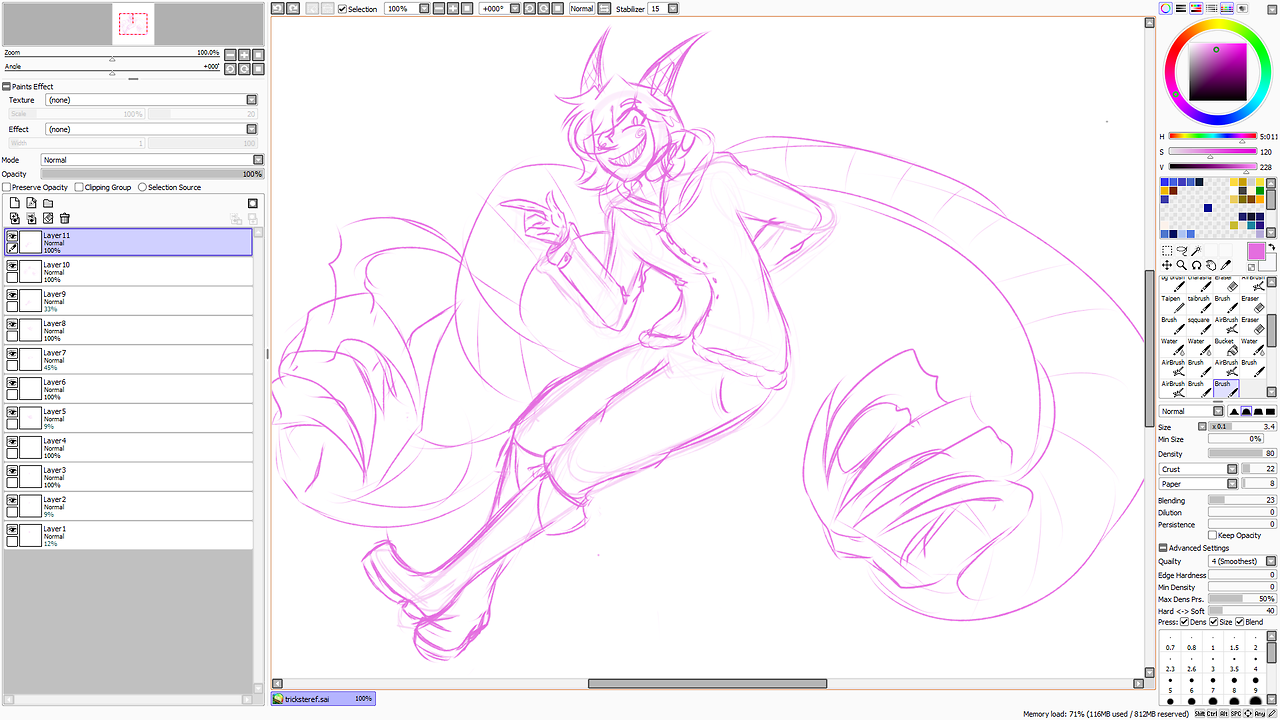The width and height of the screenshot is (1280, 720).
Task: Create a new layer with the blank page icon
Action: tap(15, 203)
